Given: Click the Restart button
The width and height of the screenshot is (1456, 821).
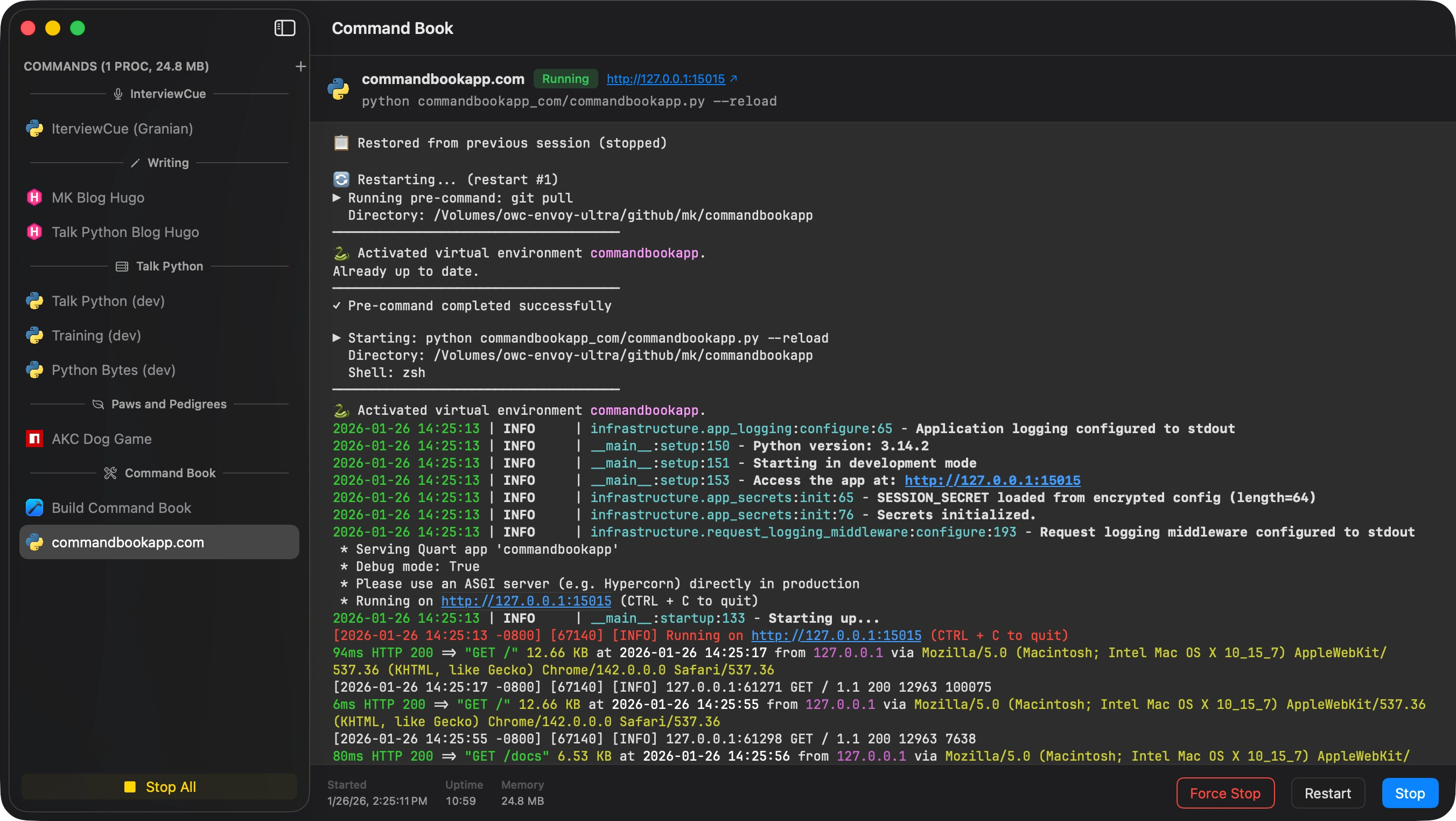Looking at the screenshot, I should coord(1328,793).
